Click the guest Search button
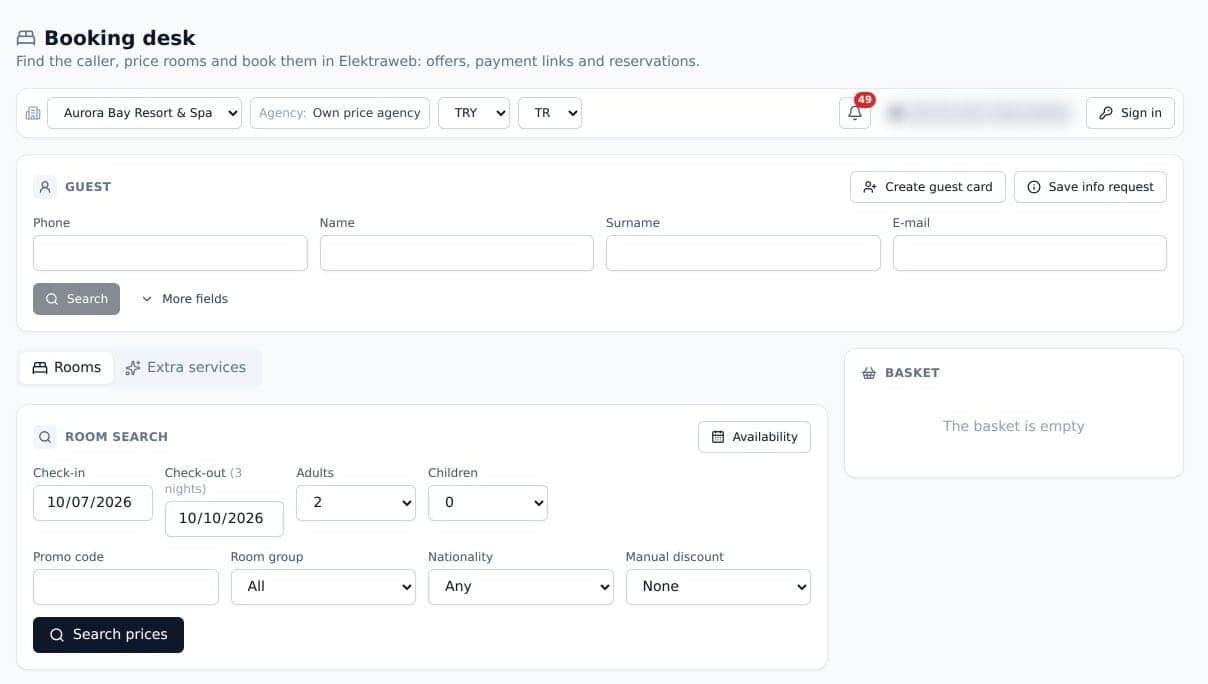The height and width of the screenshot is (684, 1208). [76, 299]
